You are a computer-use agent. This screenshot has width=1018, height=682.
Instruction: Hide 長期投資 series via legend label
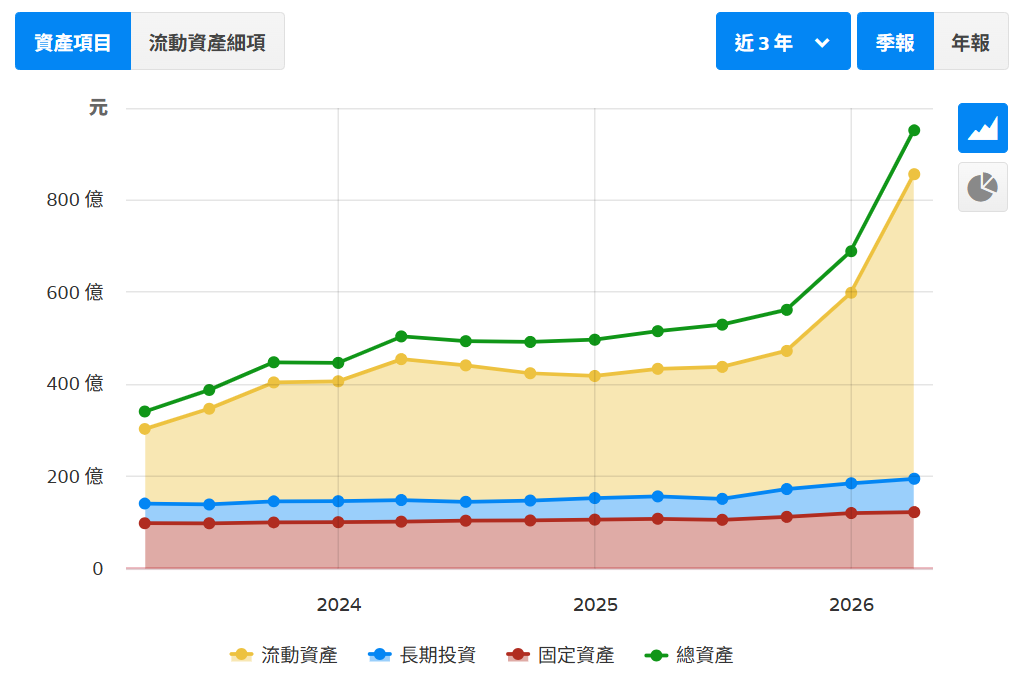(x=438, y=655)
